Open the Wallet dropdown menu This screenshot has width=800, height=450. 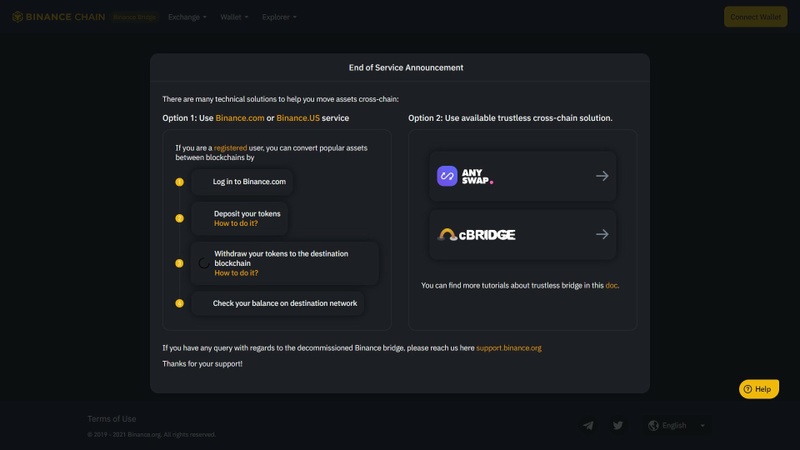[234, 17]
